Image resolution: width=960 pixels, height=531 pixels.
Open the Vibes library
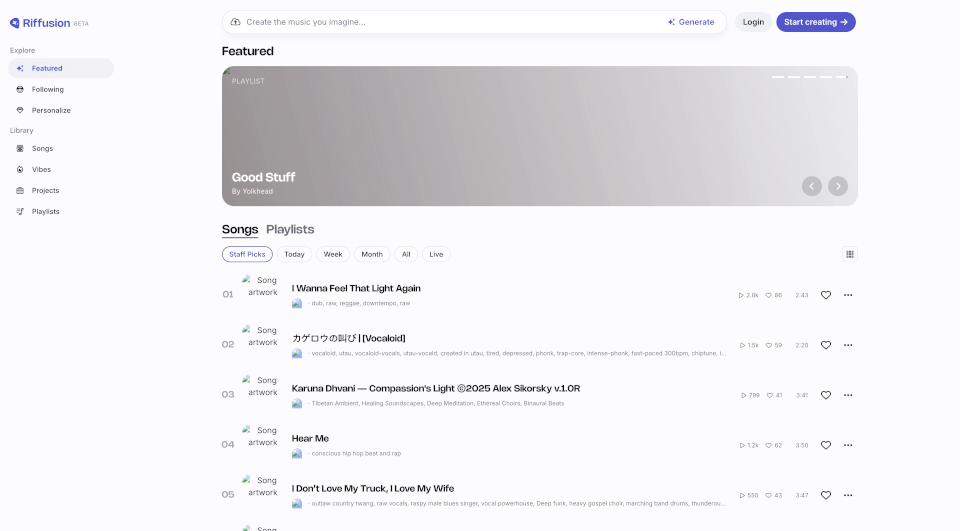pos(41,169)
